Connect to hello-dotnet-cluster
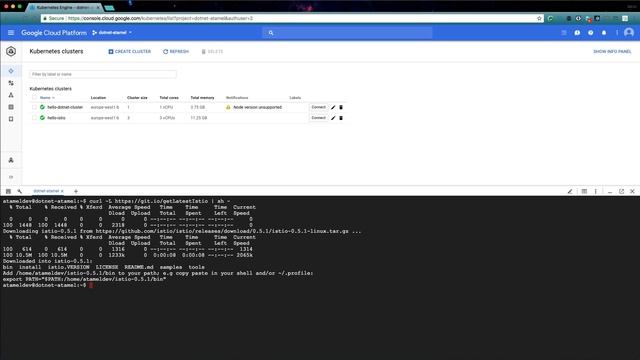 point(318,107)
